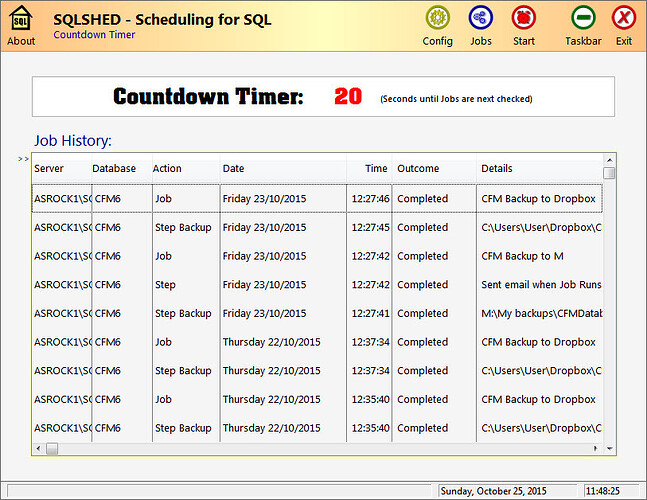Open the Jobs icon in toolbar
The width and height of the screenshot is (647, 500).
(480, 18)
